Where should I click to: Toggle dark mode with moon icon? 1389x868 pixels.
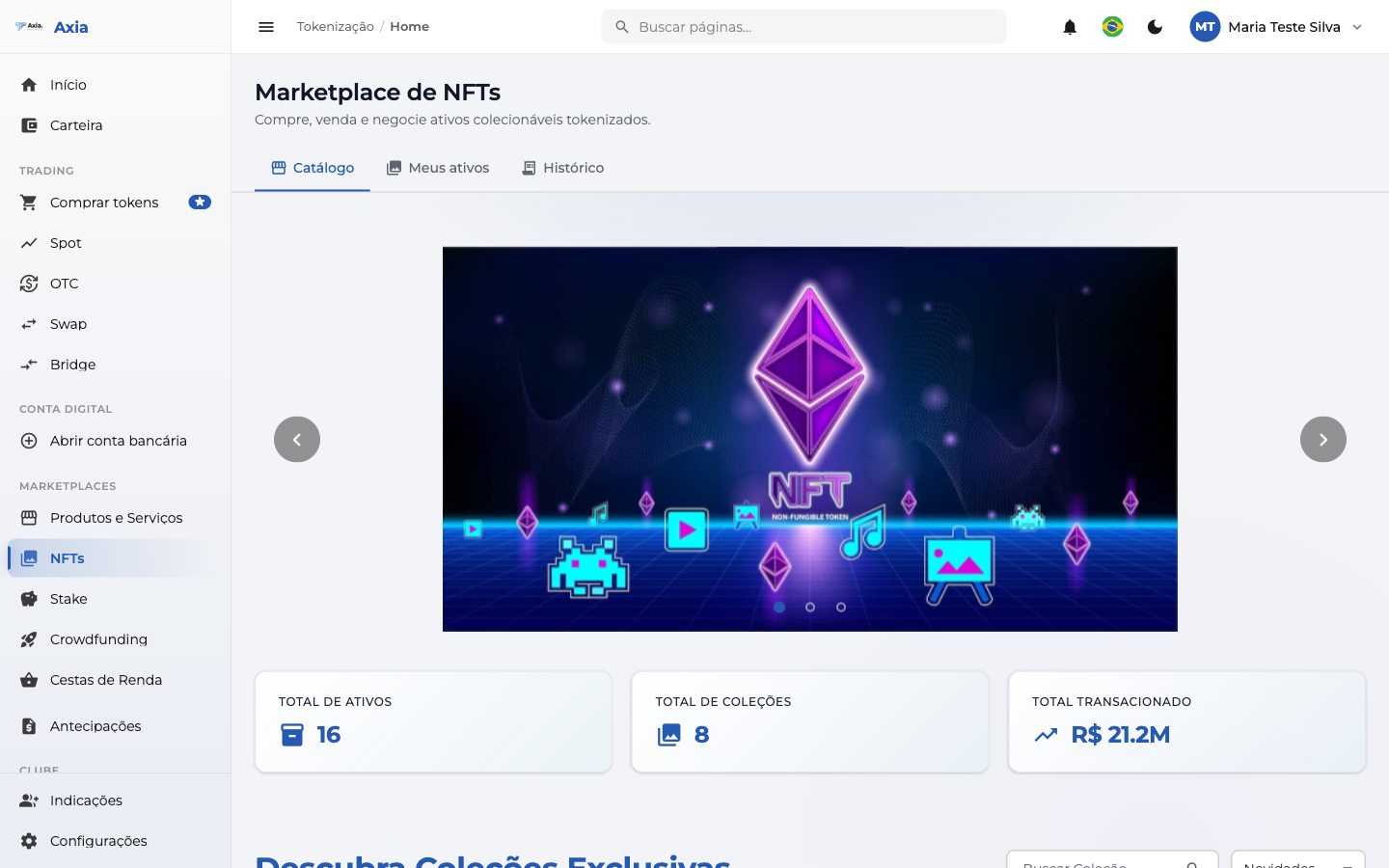tap(1155, 27)
